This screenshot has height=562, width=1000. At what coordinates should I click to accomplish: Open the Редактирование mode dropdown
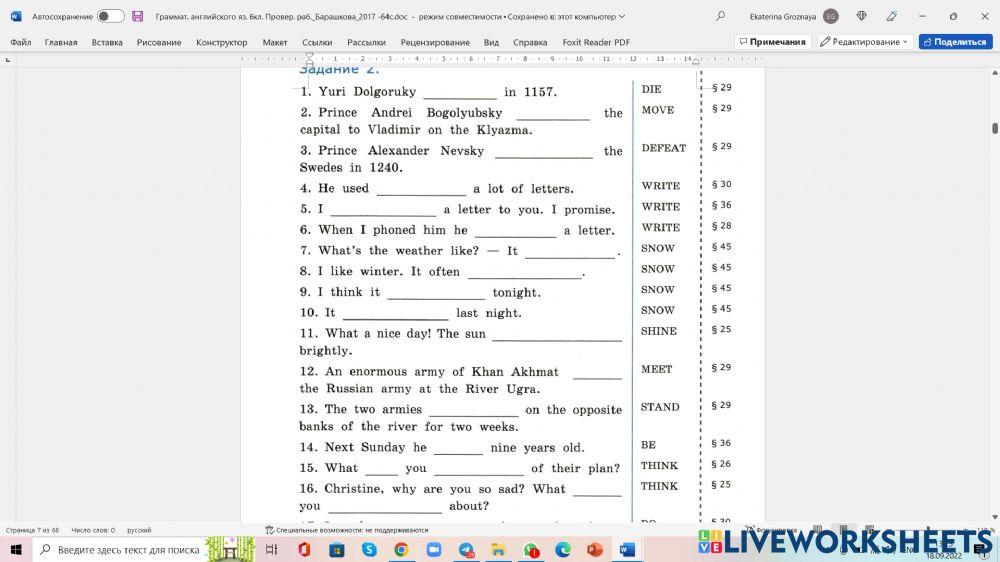(865, 42)
